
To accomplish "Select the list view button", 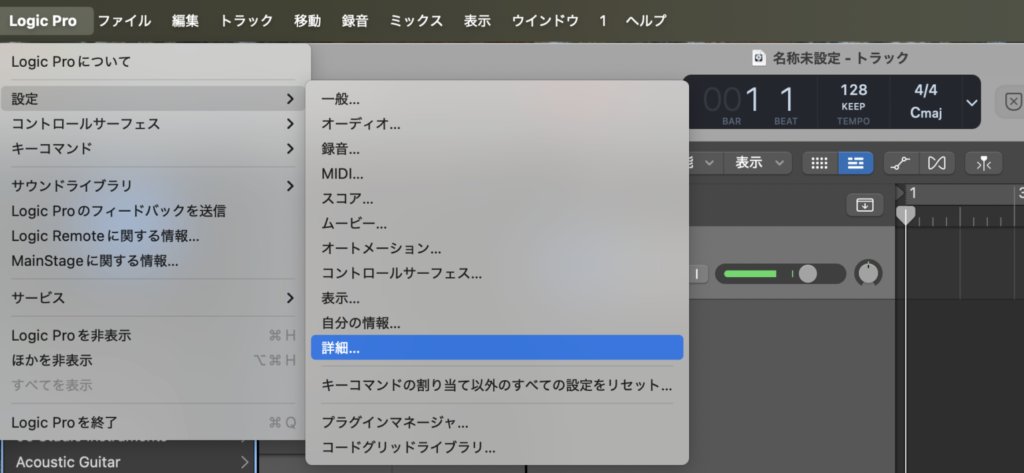I will [856, 163].
